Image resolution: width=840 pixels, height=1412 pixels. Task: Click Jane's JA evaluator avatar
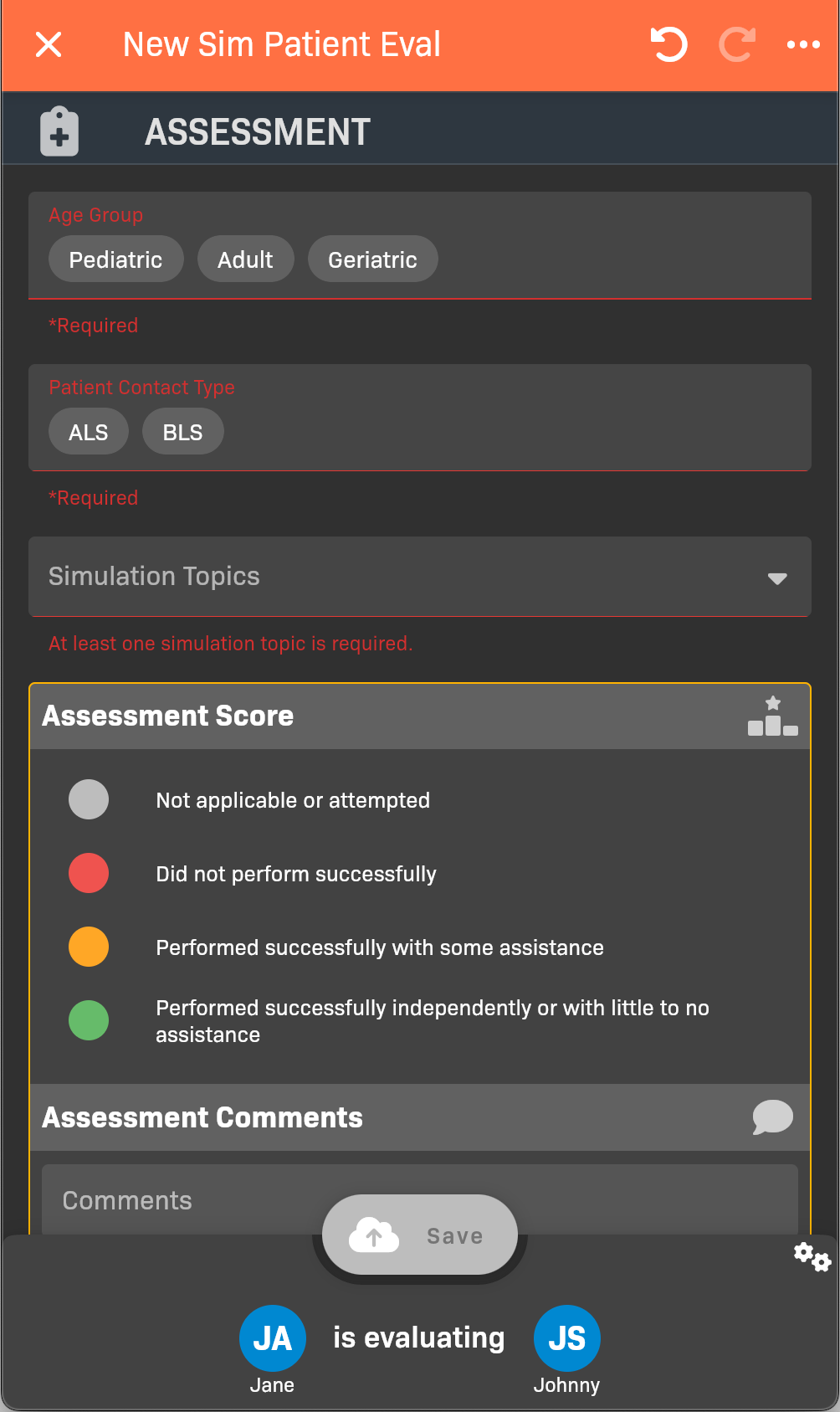(x=272, y=1338)
